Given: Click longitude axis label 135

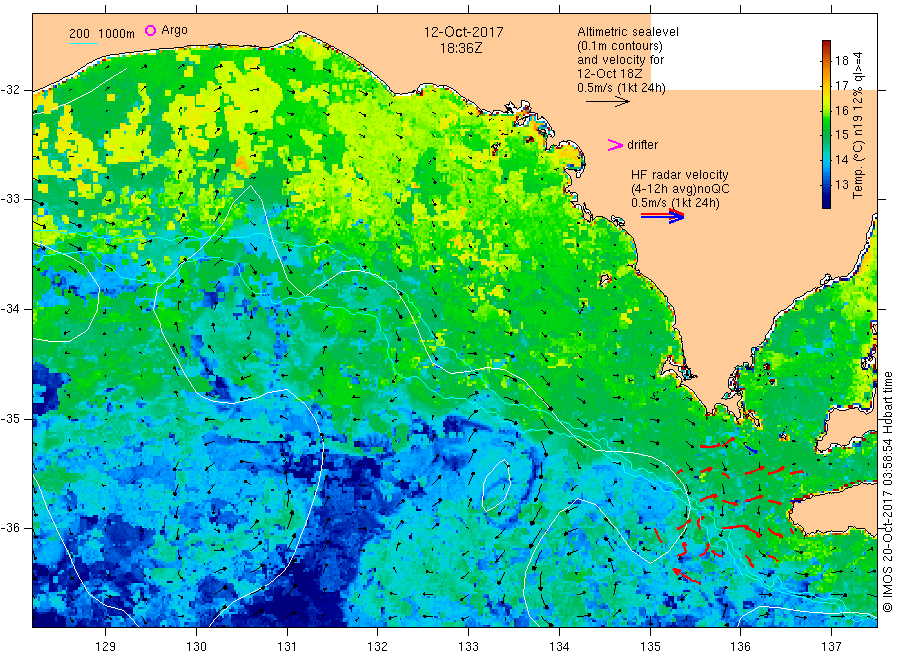Looking at the screenshot, I should tap(650, 647).
